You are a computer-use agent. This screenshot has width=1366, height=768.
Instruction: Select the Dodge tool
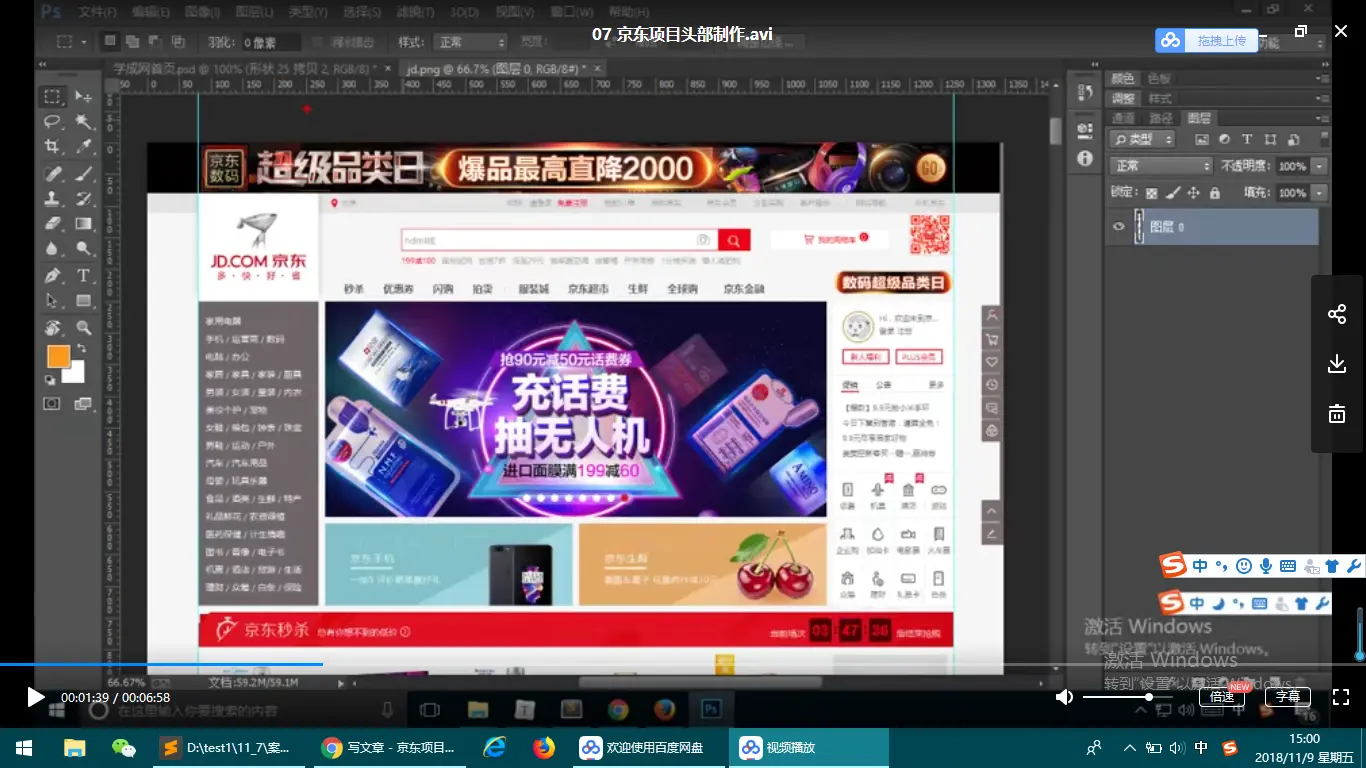pyautogui.click(x=84, y=249)
